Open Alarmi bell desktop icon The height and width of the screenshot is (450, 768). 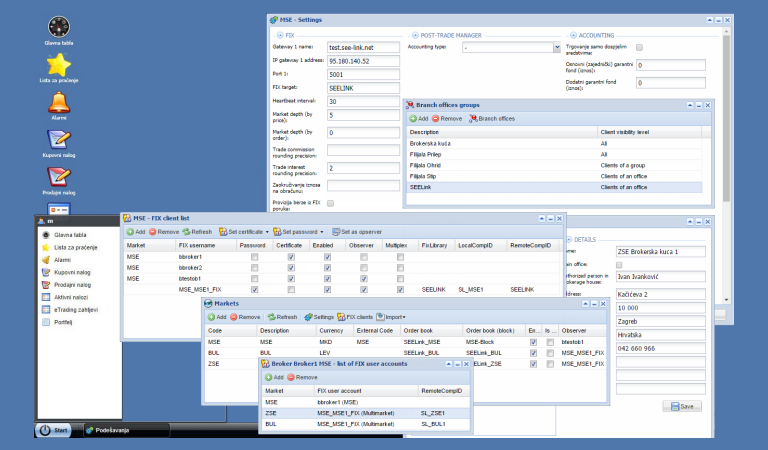point(58,103)
